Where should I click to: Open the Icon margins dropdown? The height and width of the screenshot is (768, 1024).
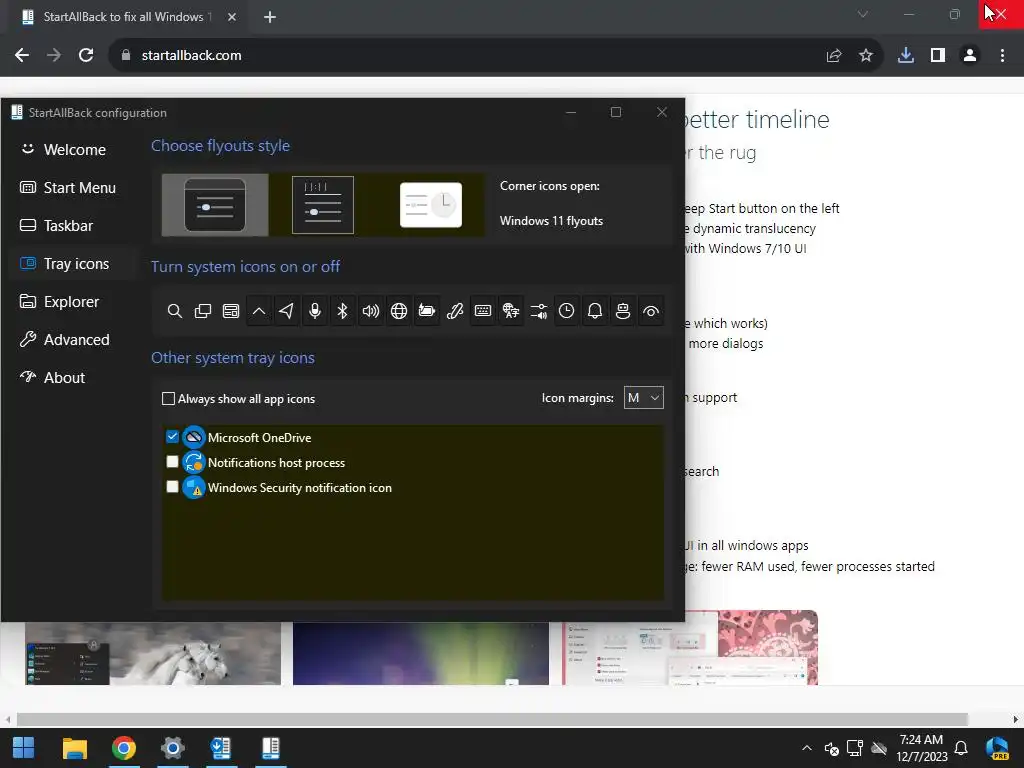point(644,398)
